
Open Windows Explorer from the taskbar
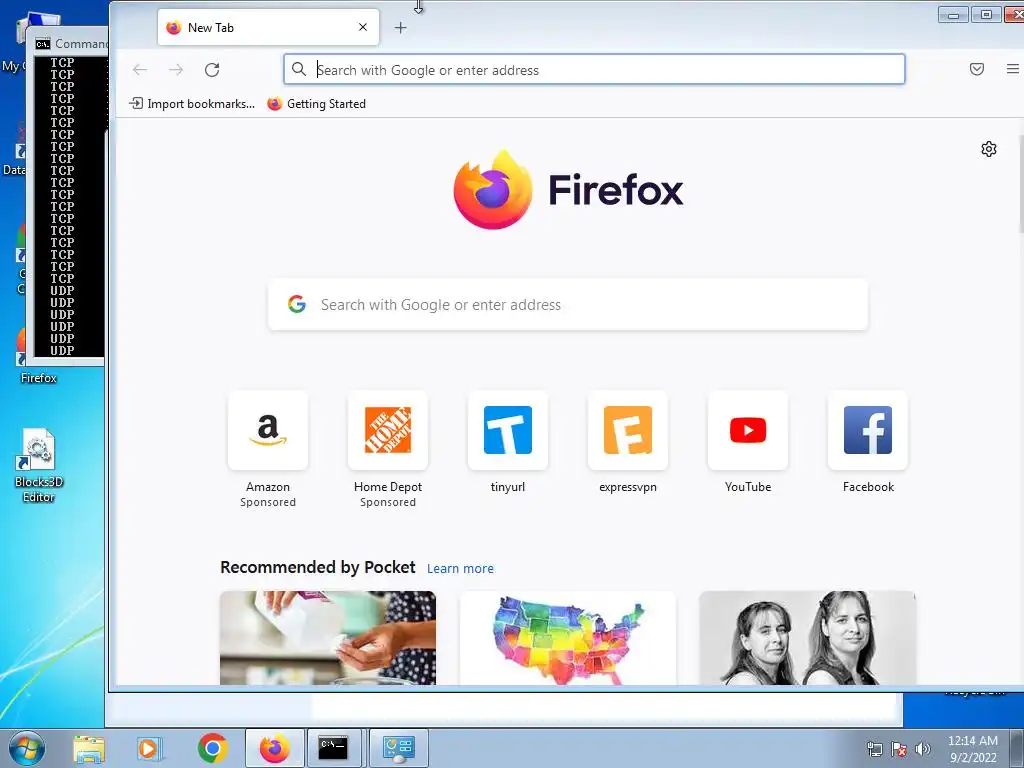[x=89, y=748]
